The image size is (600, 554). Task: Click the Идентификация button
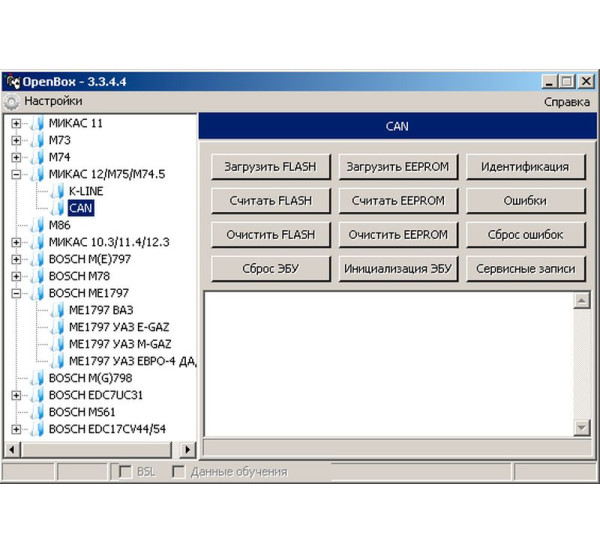pyautogui.click(x=525, y=167)
